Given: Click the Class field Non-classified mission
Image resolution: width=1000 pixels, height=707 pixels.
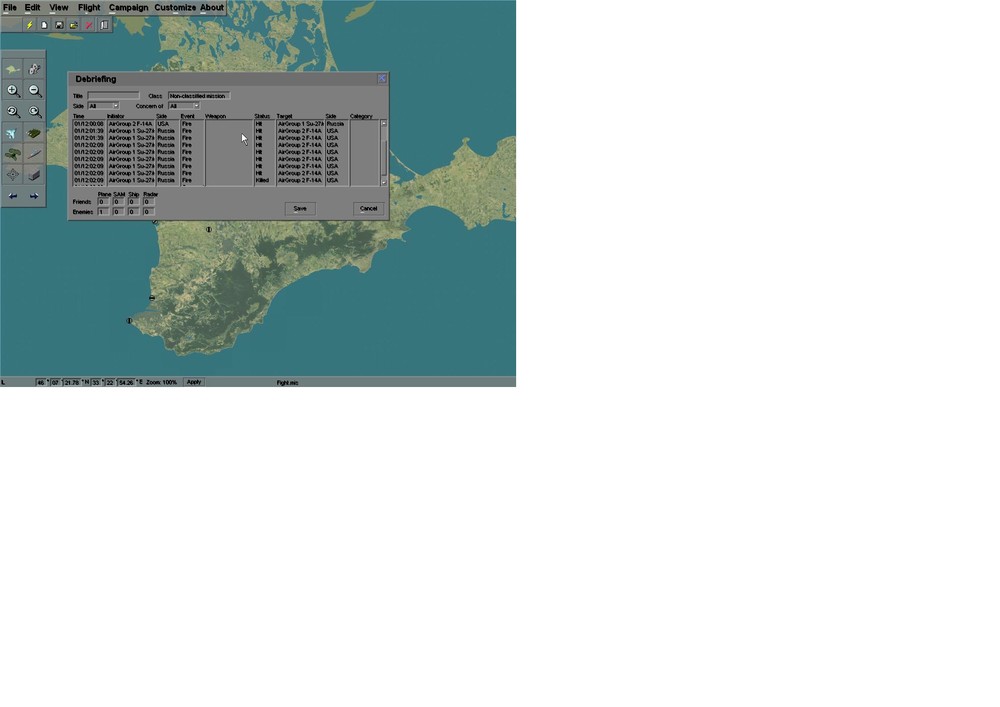Looking at the screenshot, I should [199, 96].
